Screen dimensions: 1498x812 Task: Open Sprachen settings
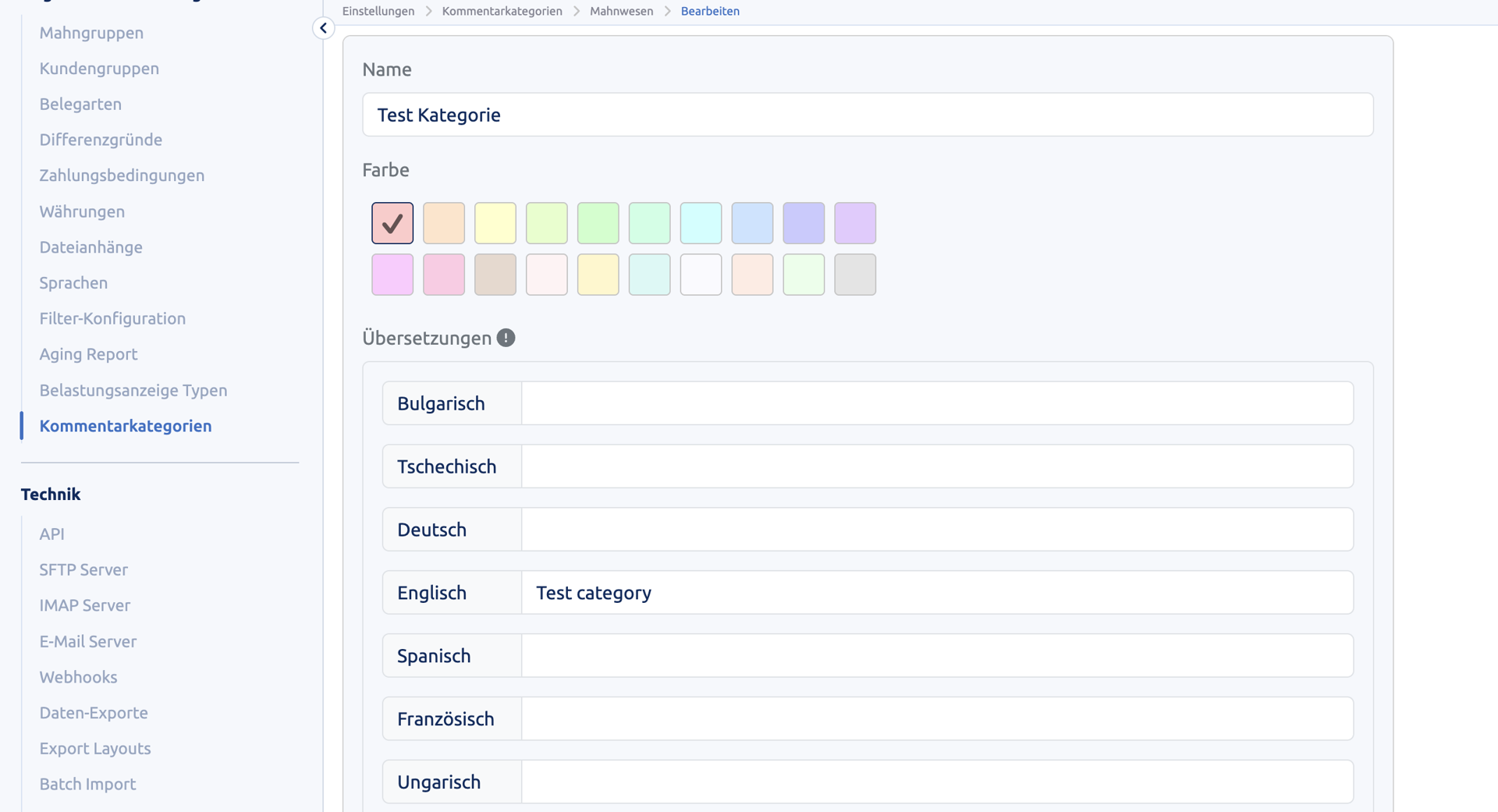[x=73, y=283]
